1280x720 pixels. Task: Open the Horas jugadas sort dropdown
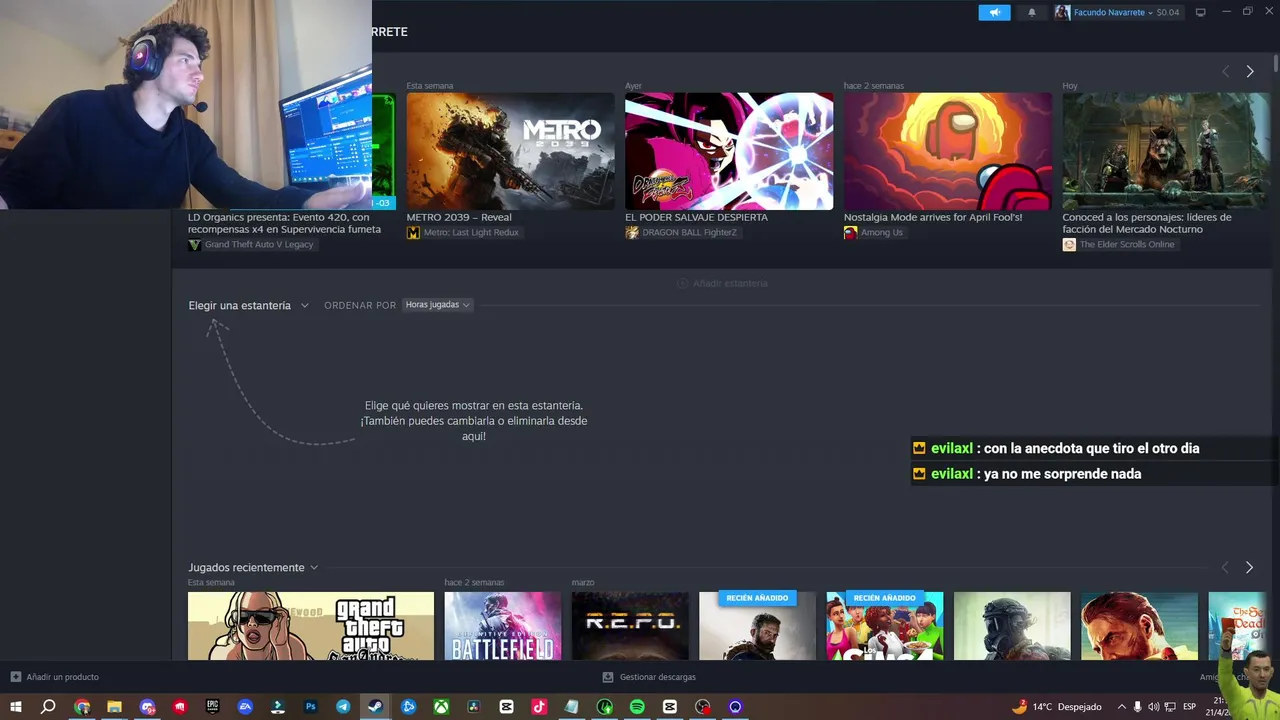[437, 305]
